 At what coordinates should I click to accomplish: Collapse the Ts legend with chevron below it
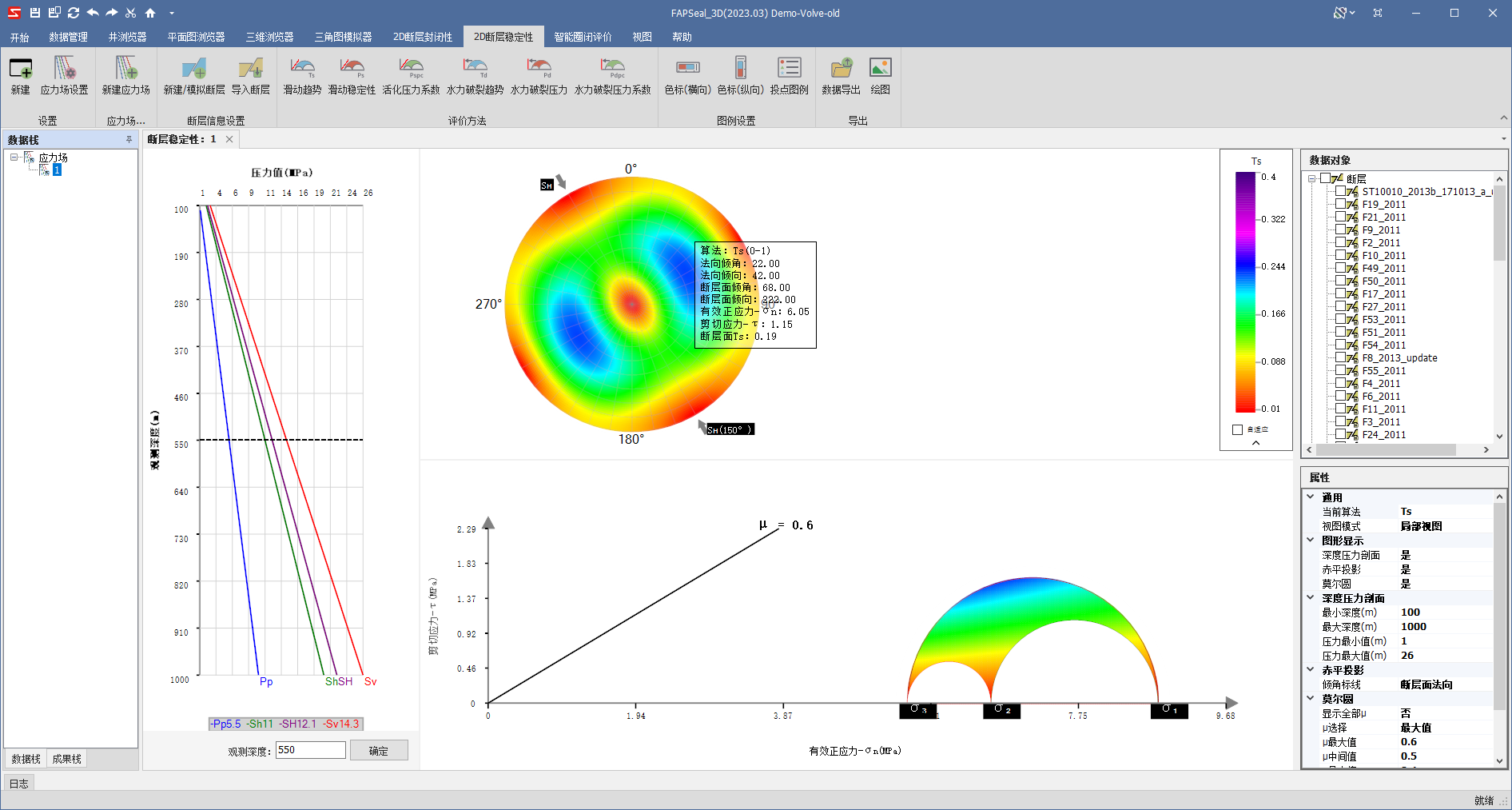[x=1255, y=442]
